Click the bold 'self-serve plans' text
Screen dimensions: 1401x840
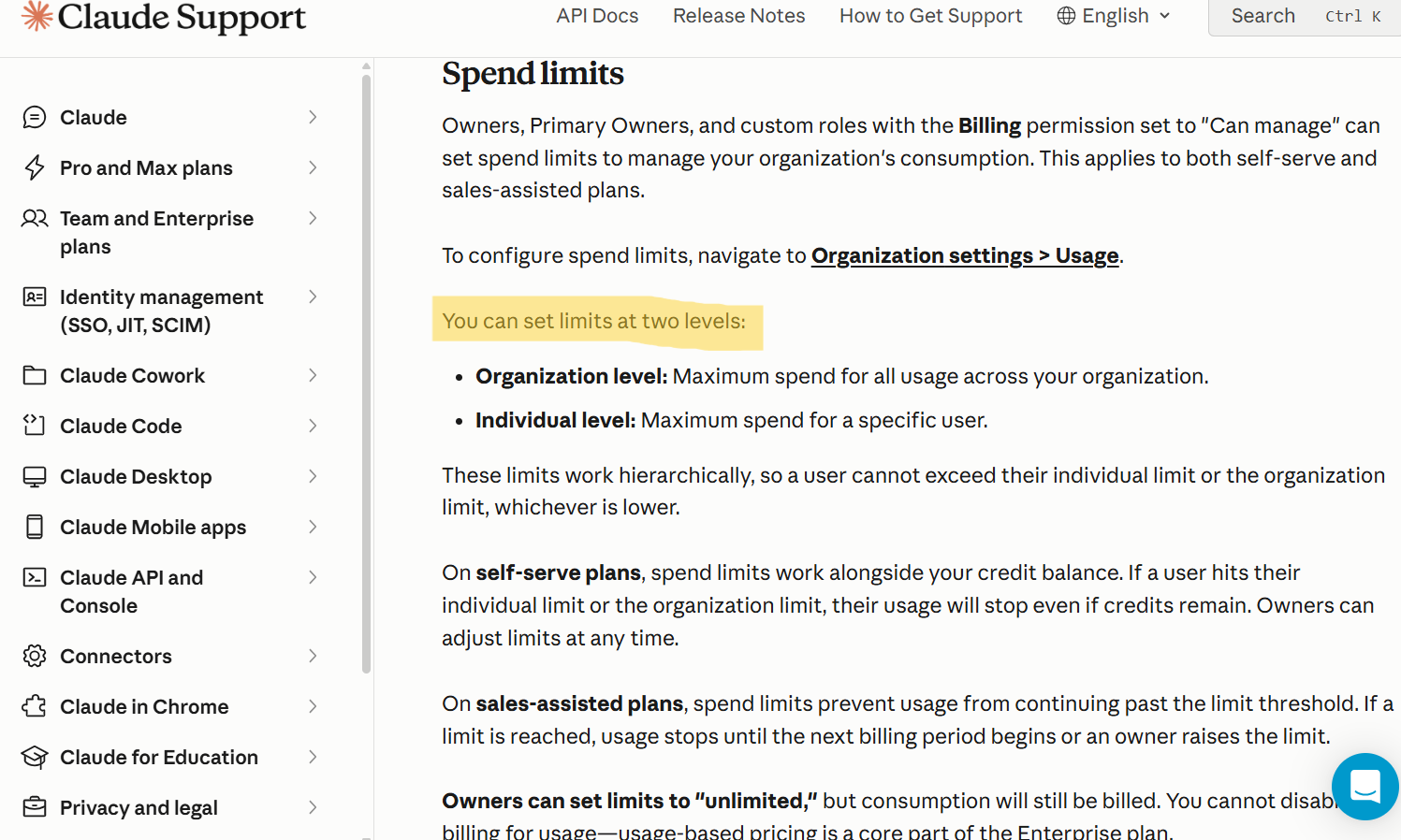558,572
